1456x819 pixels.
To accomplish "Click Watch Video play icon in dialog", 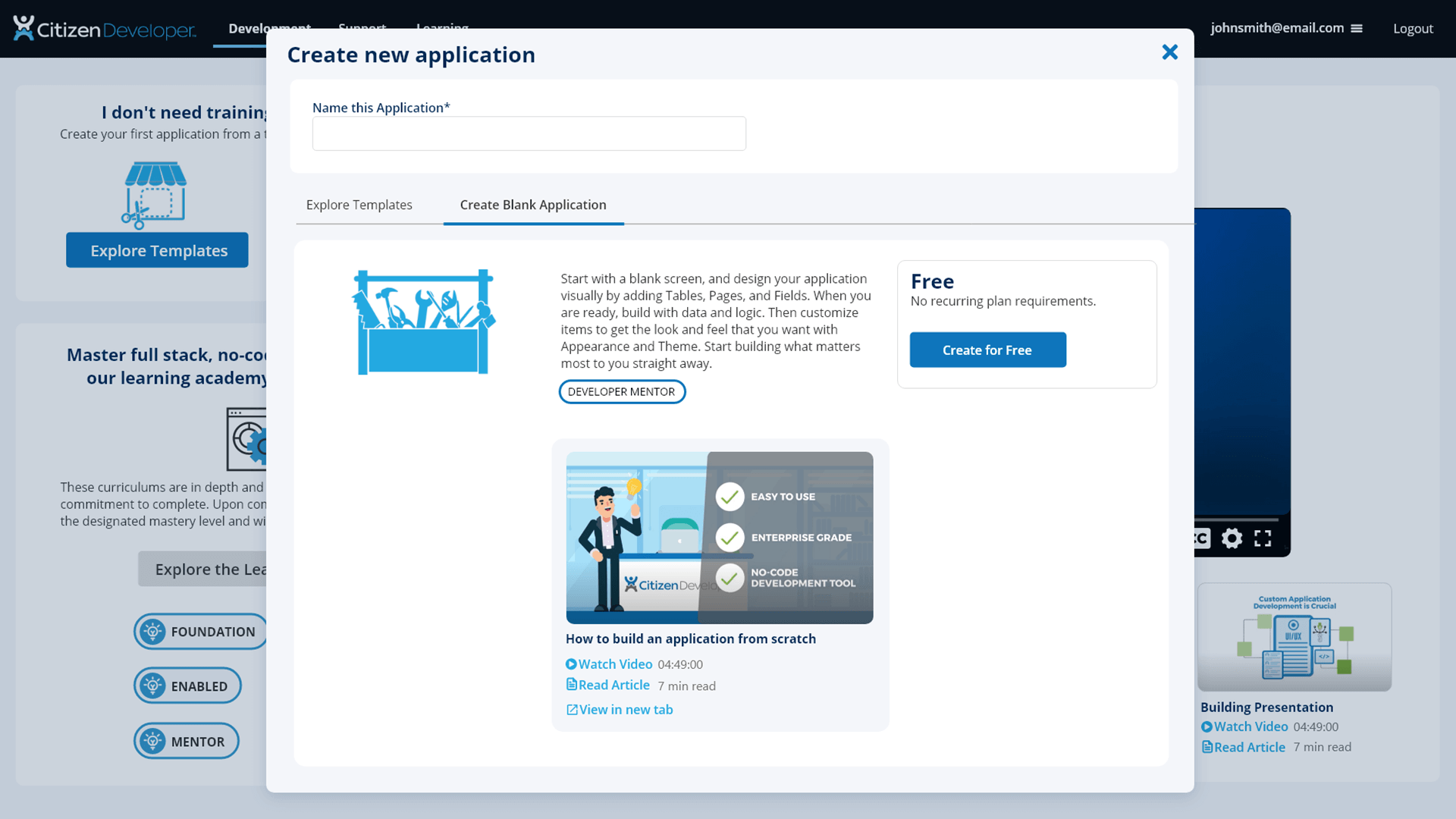I will (x=571, y=664).
